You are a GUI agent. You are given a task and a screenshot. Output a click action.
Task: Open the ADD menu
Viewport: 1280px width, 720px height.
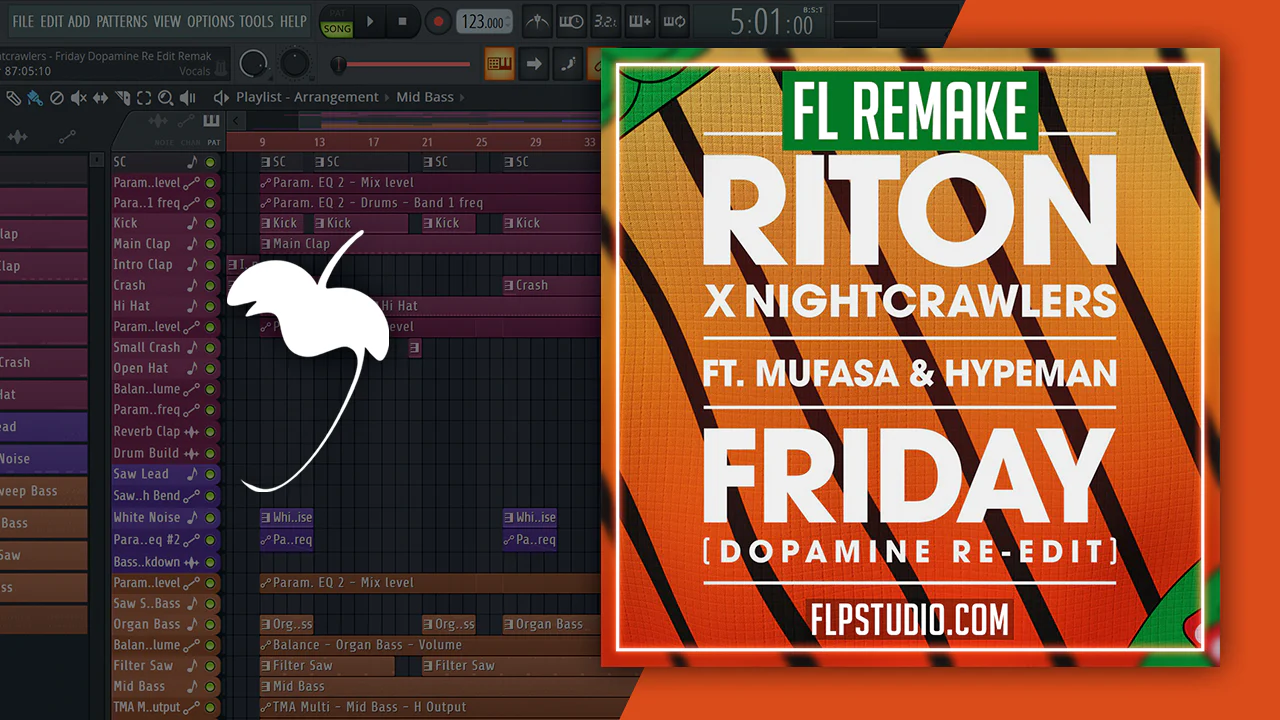(79, 21)
